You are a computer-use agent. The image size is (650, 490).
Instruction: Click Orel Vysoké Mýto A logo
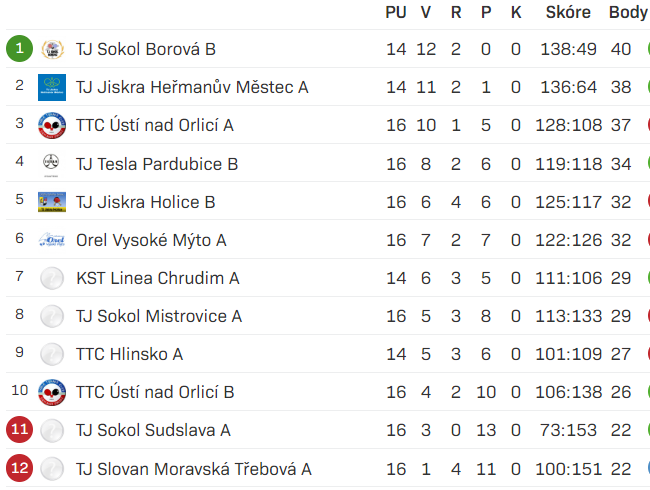52,240
